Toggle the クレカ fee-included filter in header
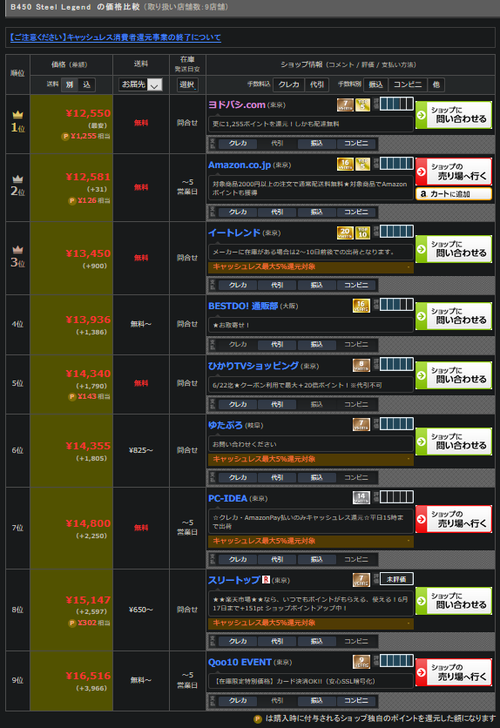Image resolution: width=500 pixels, height=728 pixels. (289, 84)
